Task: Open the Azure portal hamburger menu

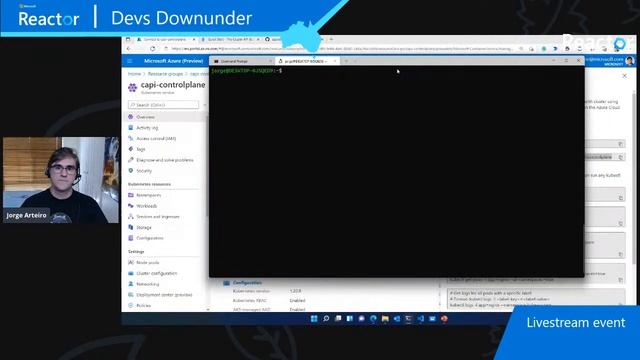Action: point(130,61)
